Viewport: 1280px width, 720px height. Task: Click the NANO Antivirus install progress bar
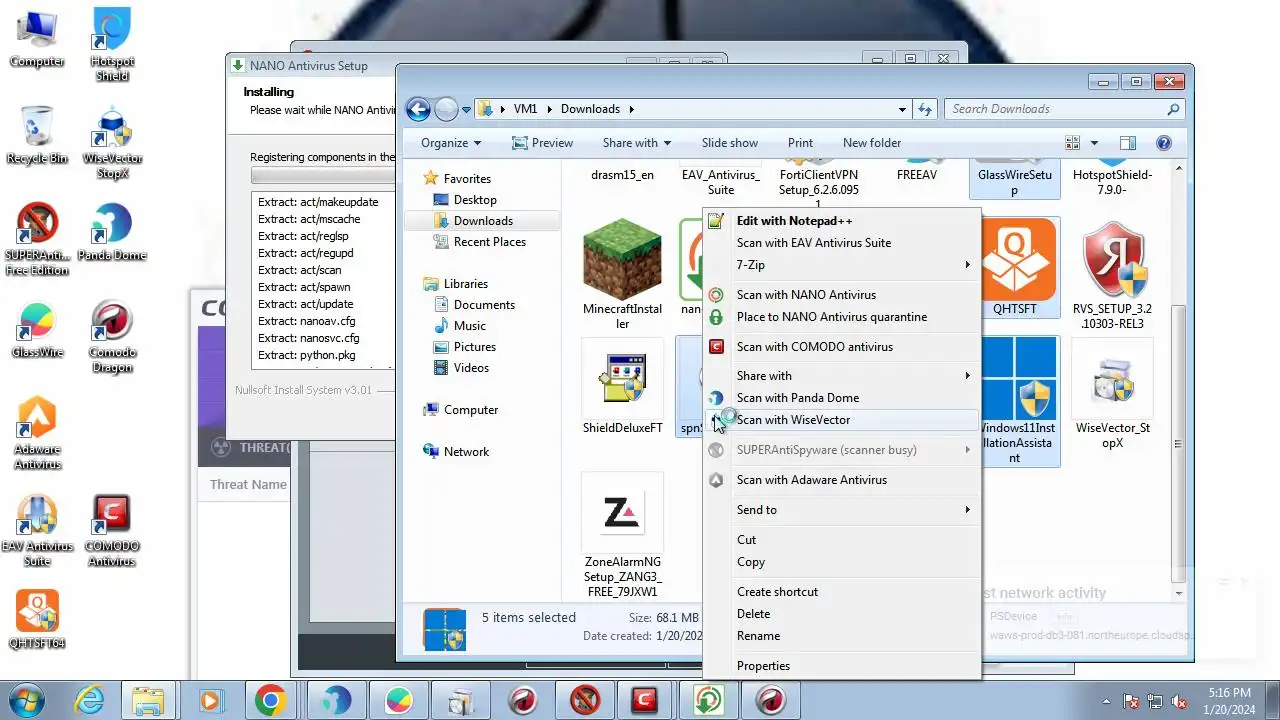tap(323, 176)
